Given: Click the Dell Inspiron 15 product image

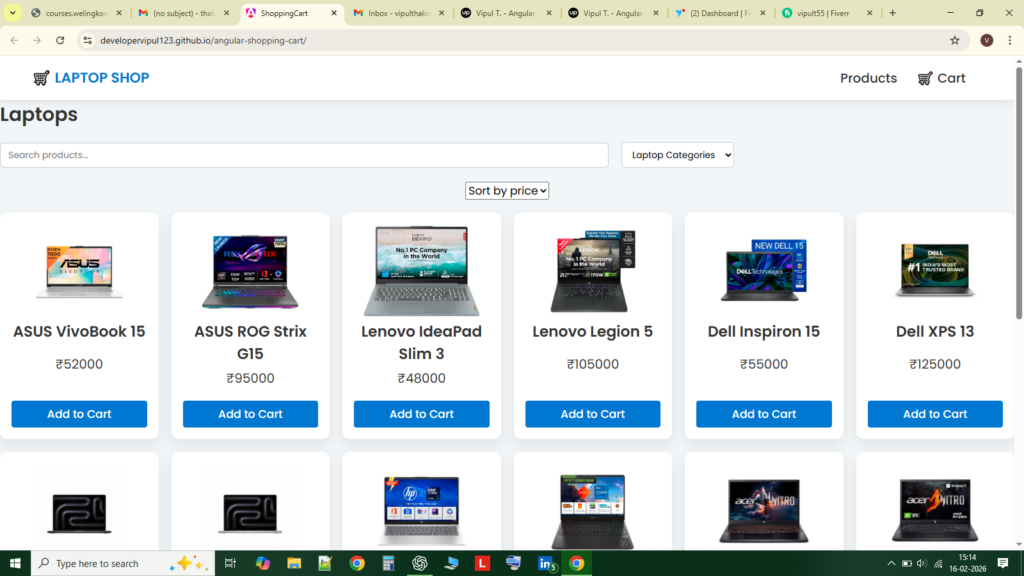Looking at the screenshot, I should click(763, 270).
